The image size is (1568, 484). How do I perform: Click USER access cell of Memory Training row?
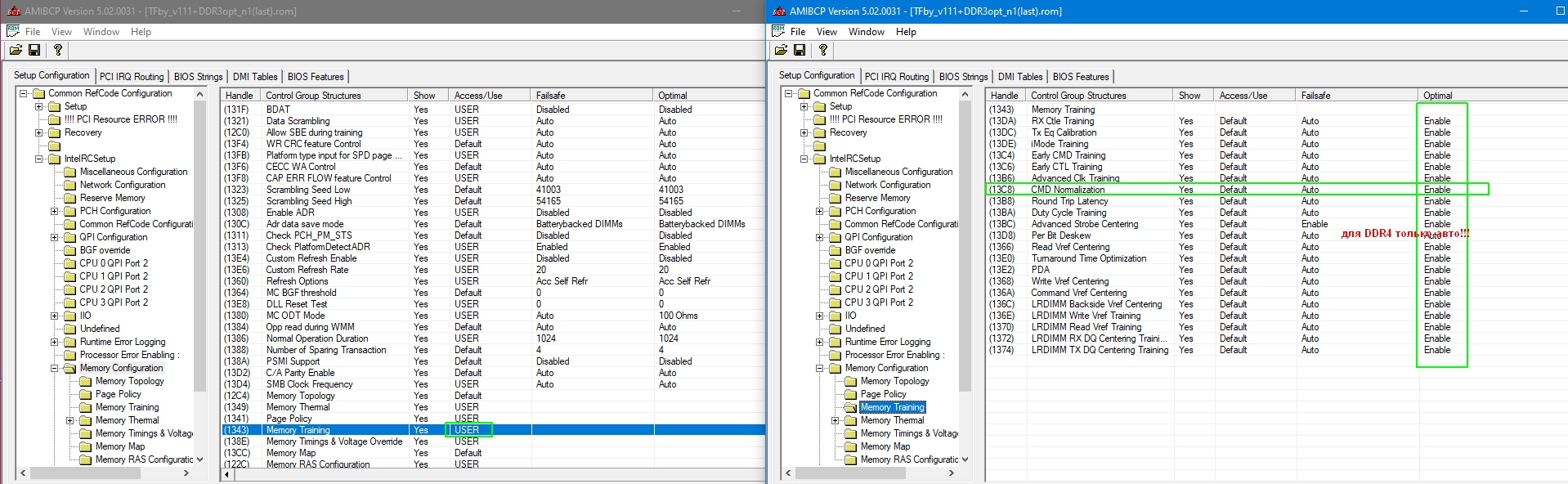coord(467,430)
